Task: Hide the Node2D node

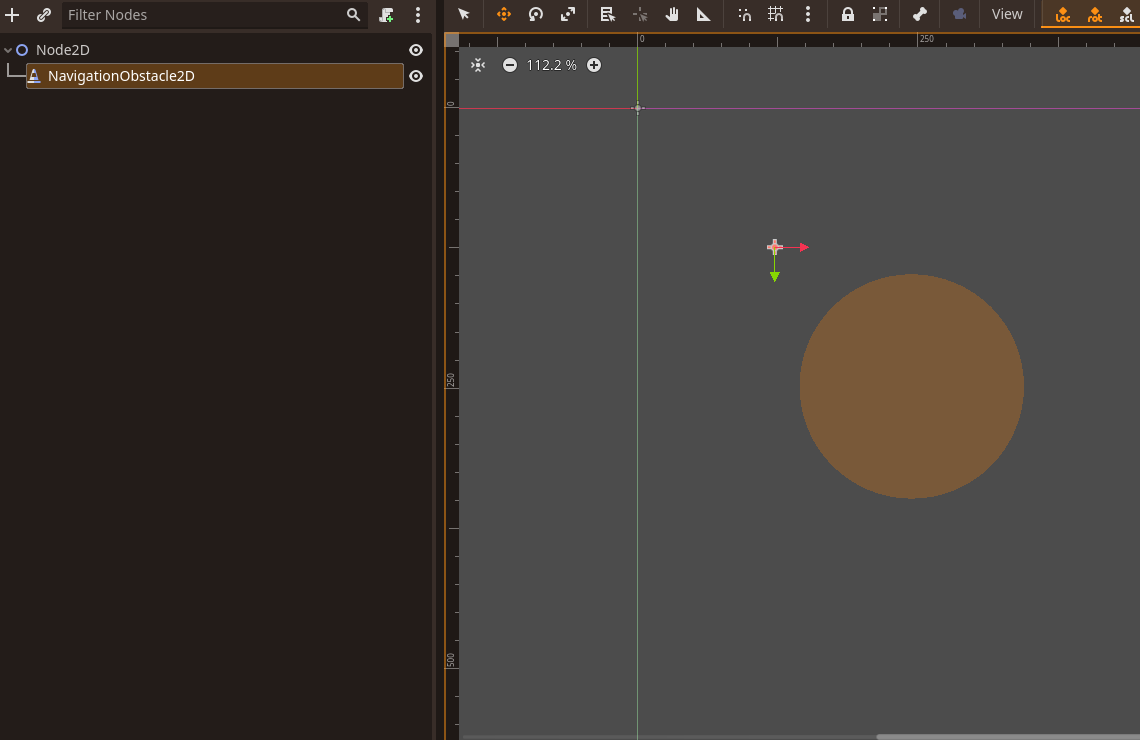Action: click(x=415, y=49)
